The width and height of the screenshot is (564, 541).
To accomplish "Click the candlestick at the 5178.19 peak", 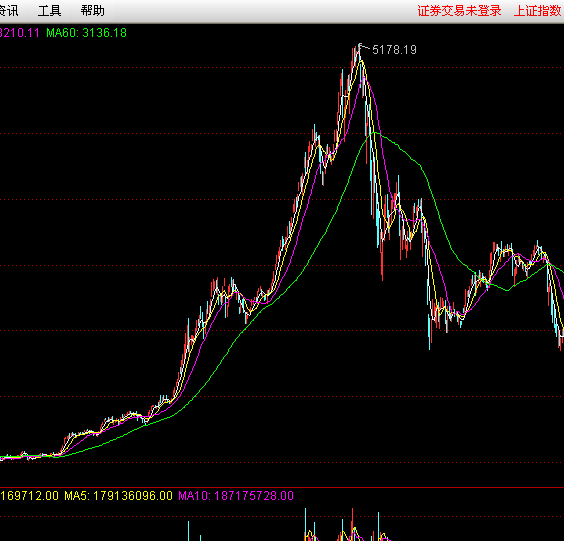I will pos(359,50).
